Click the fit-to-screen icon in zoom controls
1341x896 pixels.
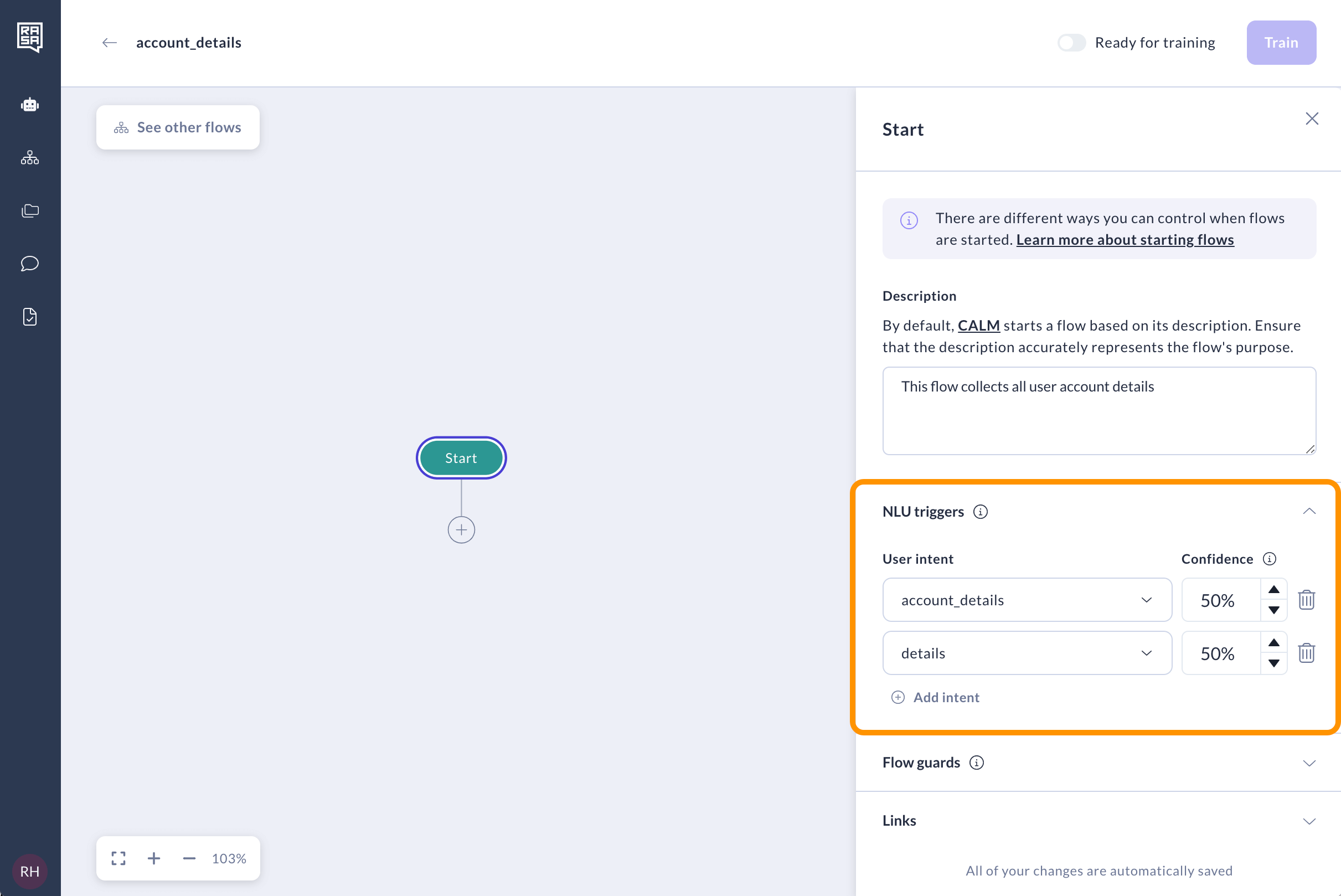[118, 858]
